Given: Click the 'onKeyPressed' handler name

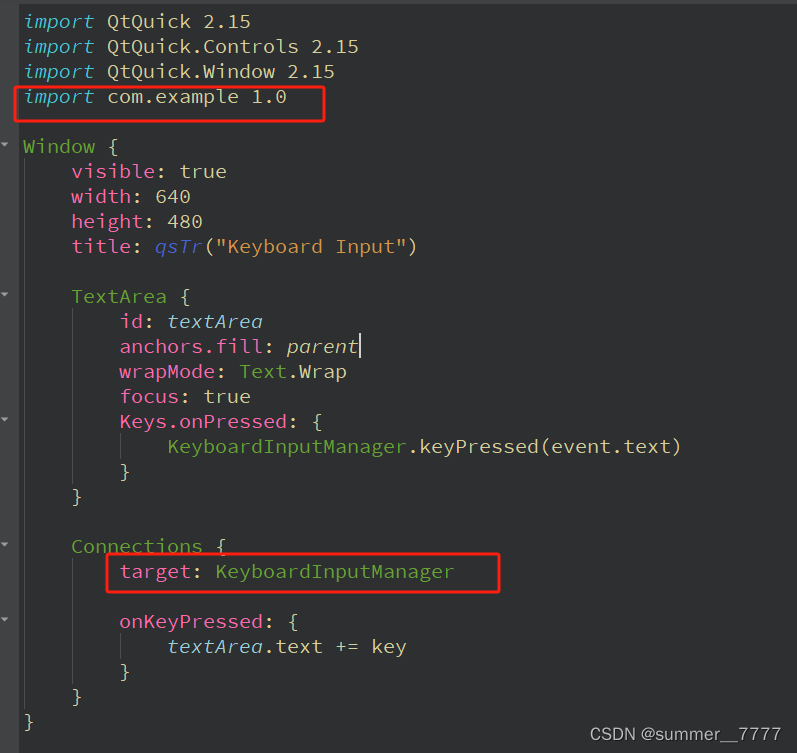Looking at the screenshot, I should 191,622.
